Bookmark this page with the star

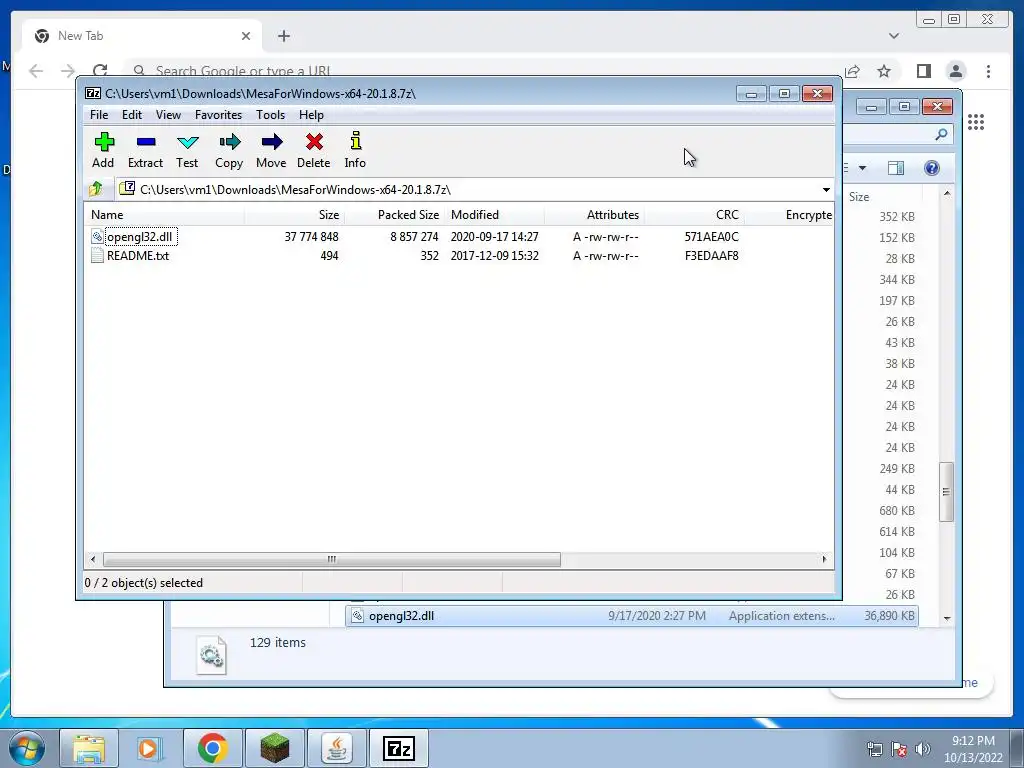[884, 71]
